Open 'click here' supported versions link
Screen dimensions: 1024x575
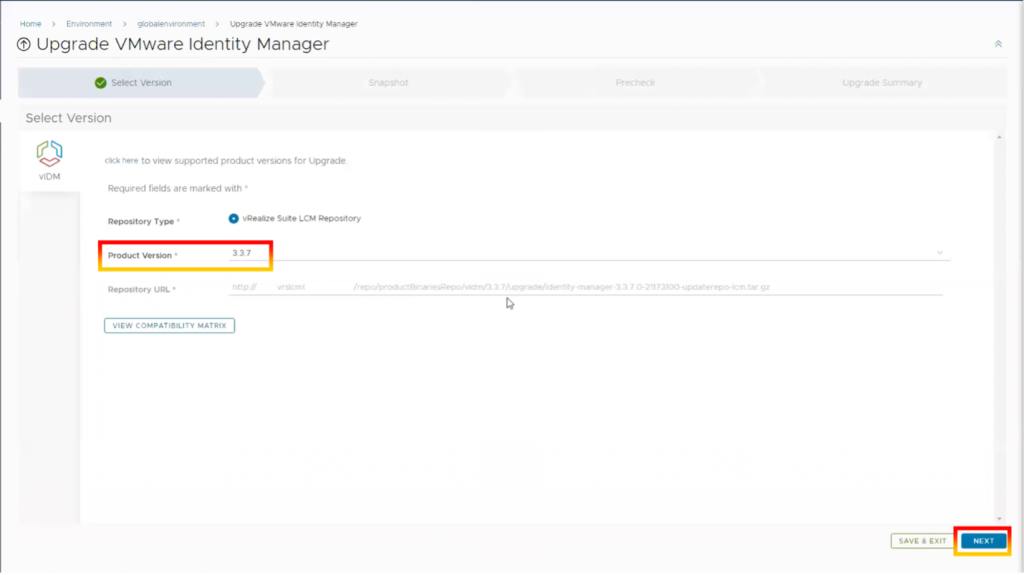[121, 161]
